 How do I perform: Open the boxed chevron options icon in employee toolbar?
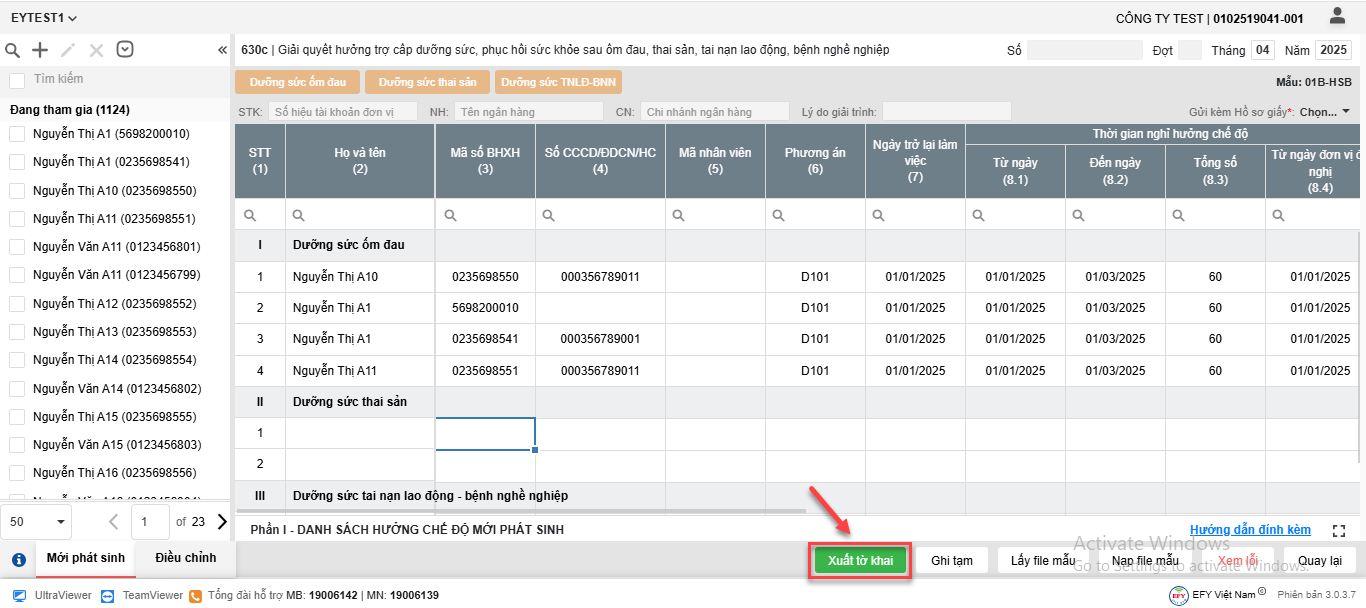tap(125, 49)
